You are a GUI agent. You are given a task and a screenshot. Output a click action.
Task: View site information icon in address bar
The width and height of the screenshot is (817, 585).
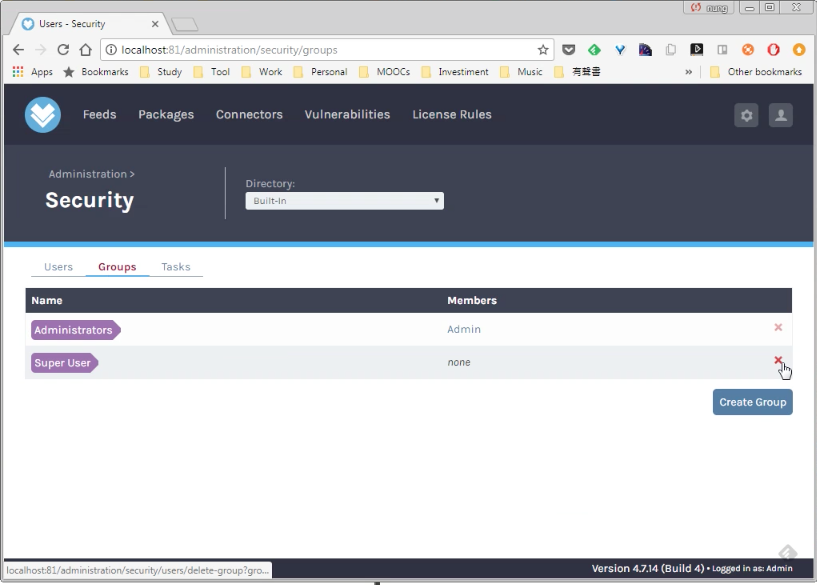(x=111, y=50)
